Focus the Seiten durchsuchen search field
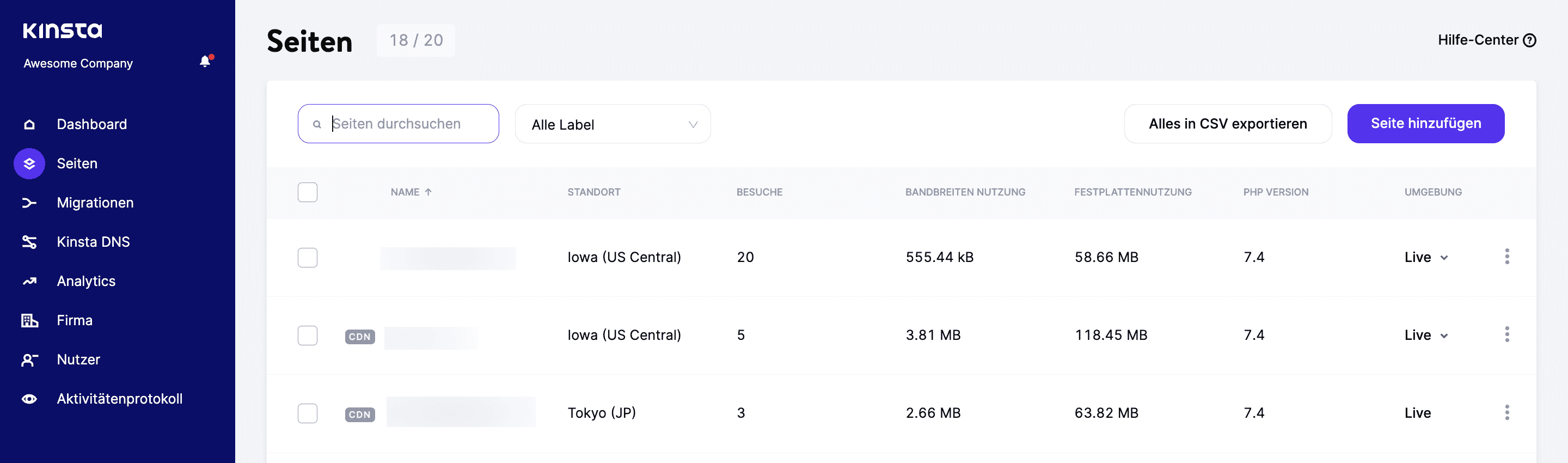Viewport: 1568px width, 463px height. click(398, 124)
